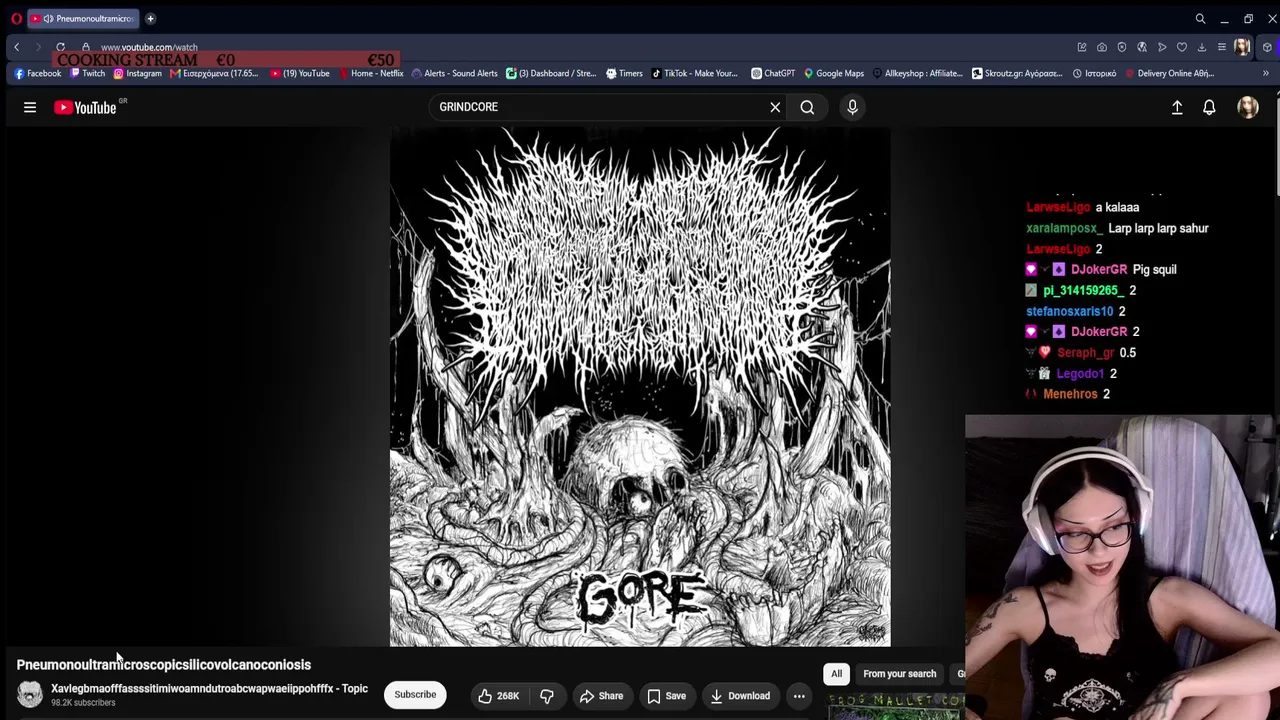Open the (19) YouTube bookmark
This screenshot has height=720, width=1280.
click(300, 73)
